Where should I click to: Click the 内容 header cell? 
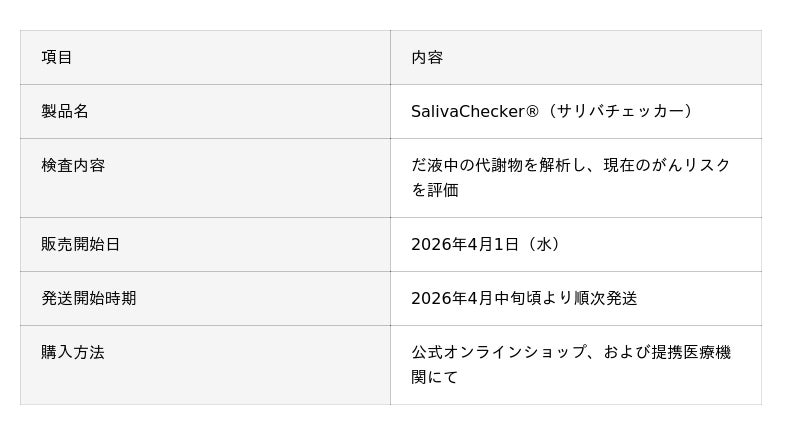[427, 58]
